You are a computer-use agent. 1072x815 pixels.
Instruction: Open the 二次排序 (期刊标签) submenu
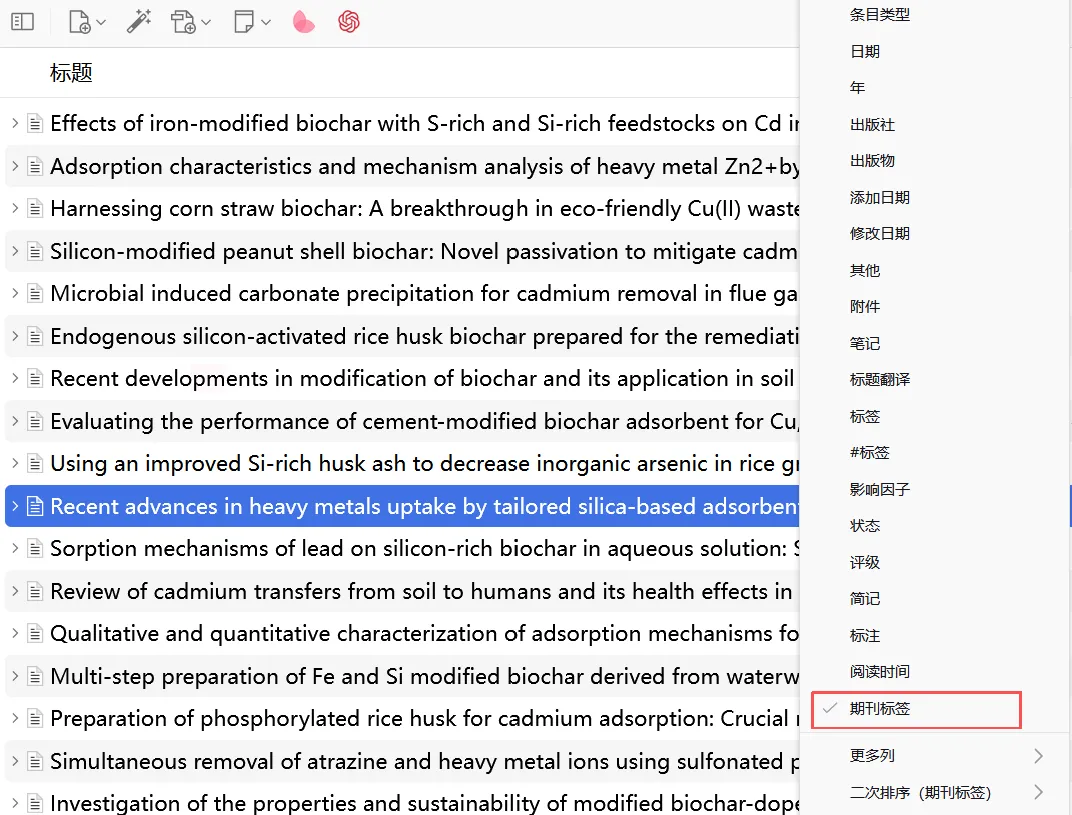coord(937,792)
